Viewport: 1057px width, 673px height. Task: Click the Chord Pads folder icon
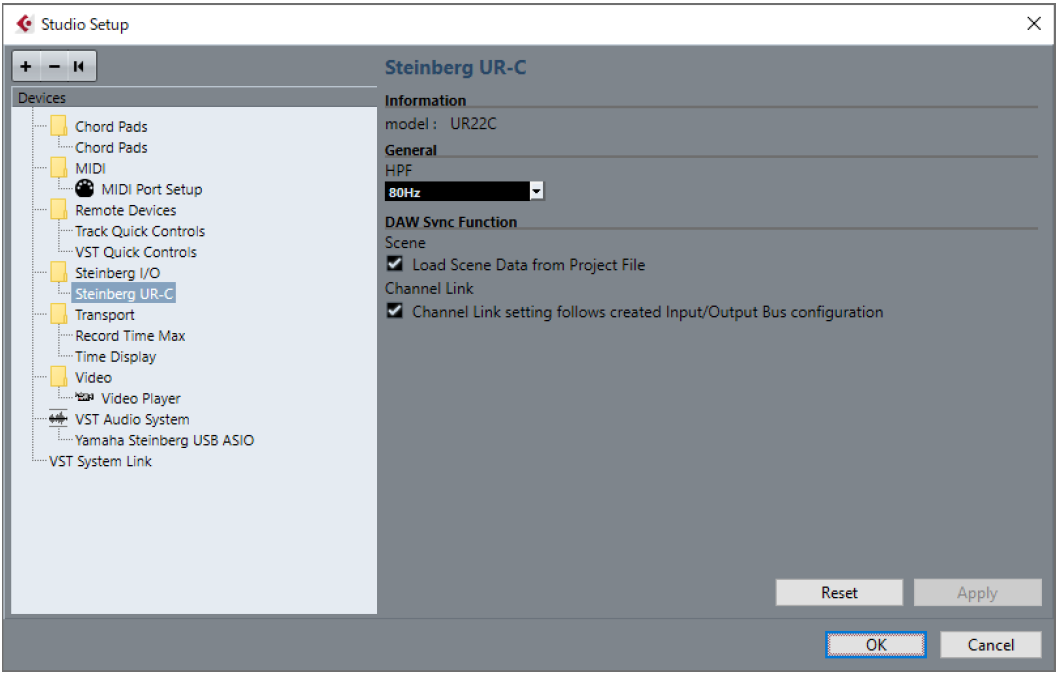(x=58, y=127)
